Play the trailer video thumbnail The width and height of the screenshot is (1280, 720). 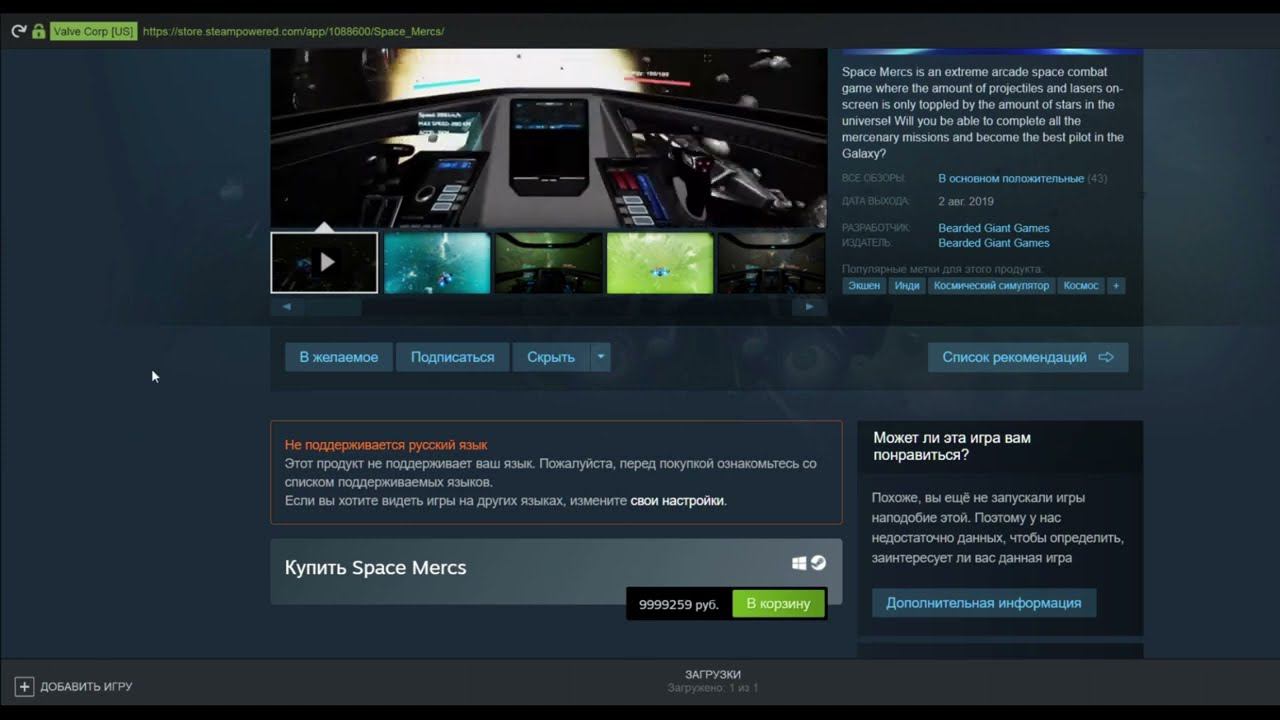click(324, 263)
